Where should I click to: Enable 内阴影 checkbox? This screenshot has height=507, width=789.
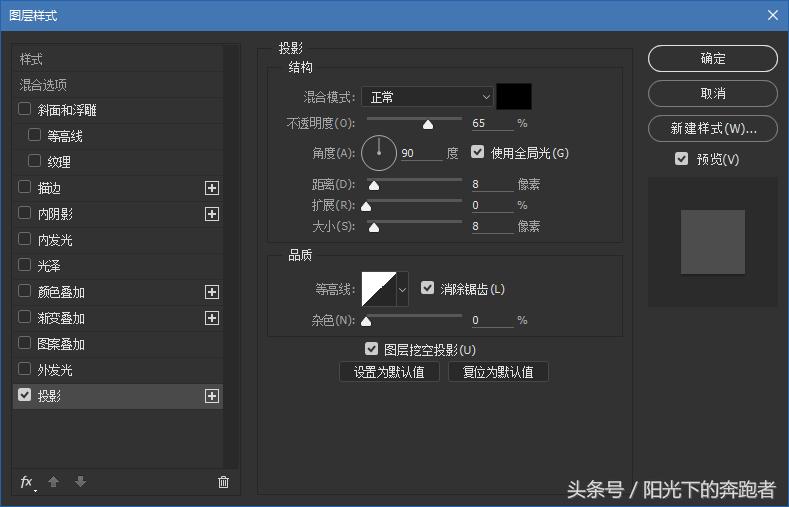[x=24, y=213]
